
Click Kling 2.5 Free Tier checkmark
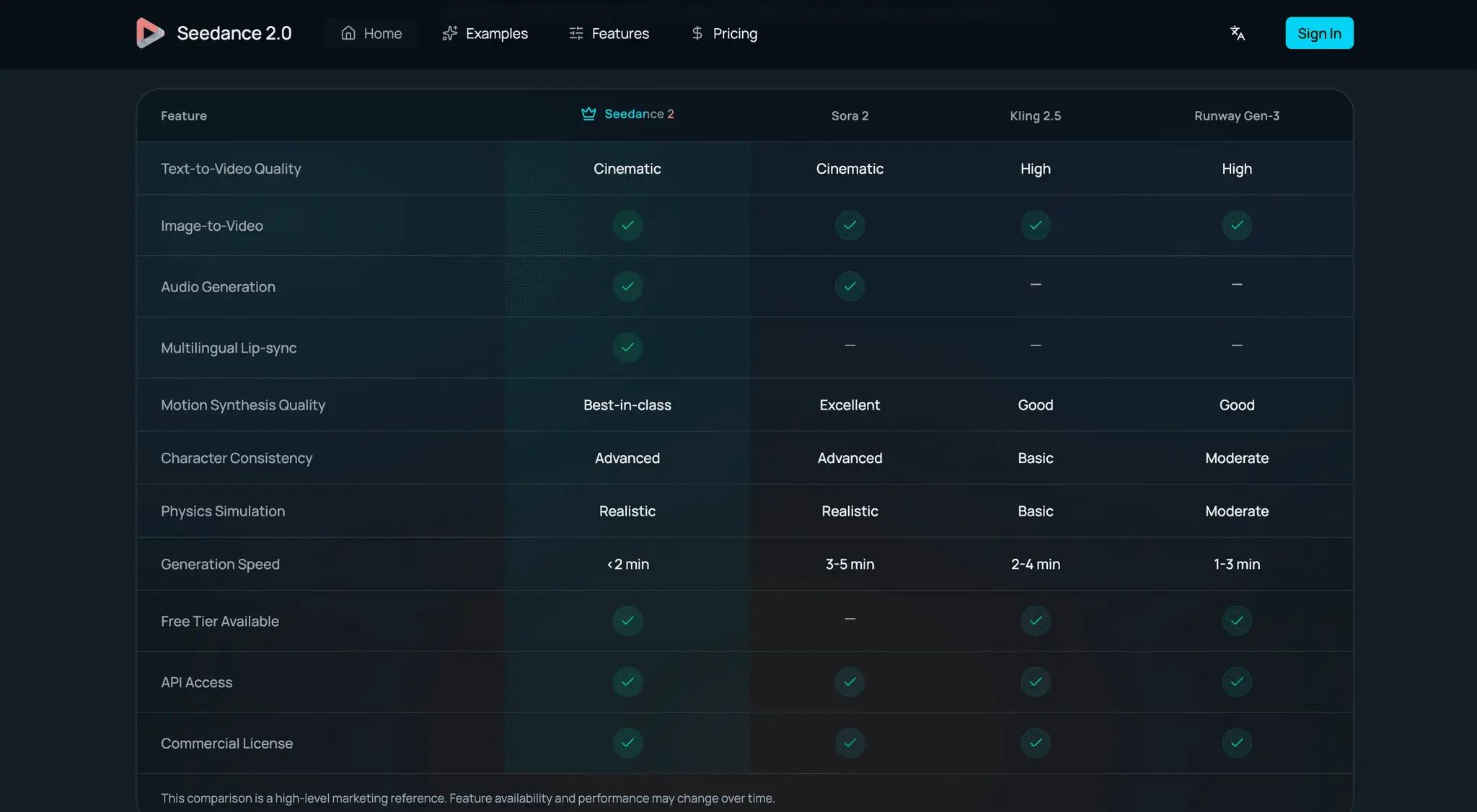pyautogui.click(x=1036, y=621)
